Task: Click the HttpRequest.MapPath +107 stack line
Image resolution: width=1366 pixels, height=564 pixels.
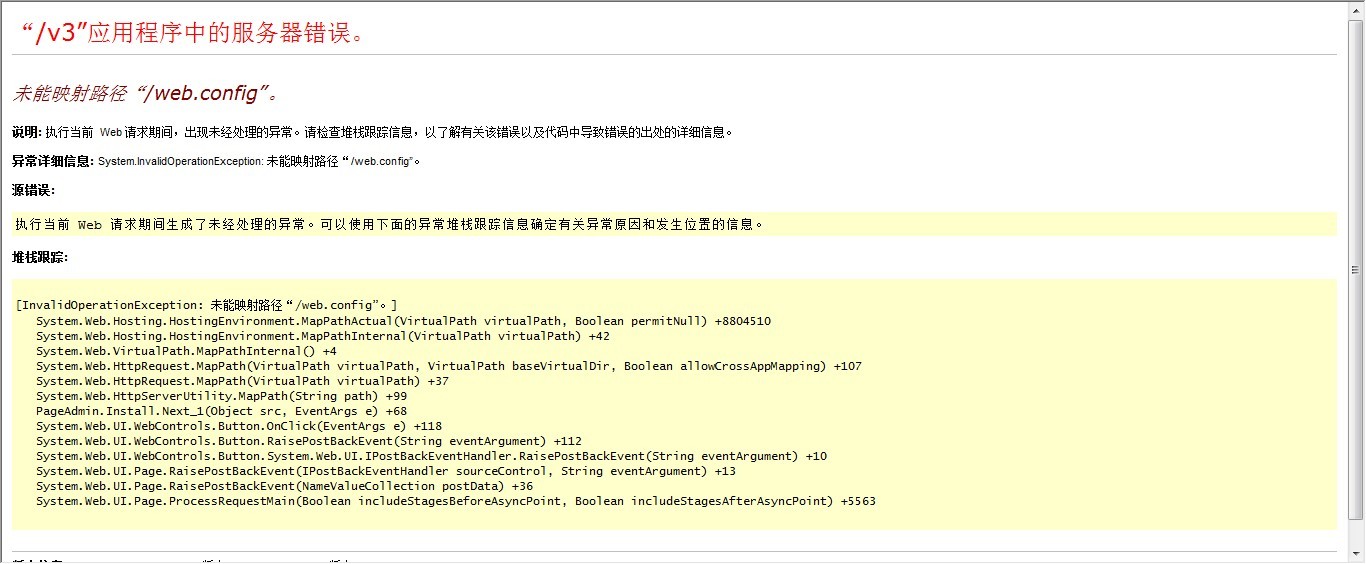Action: [448, 366]
